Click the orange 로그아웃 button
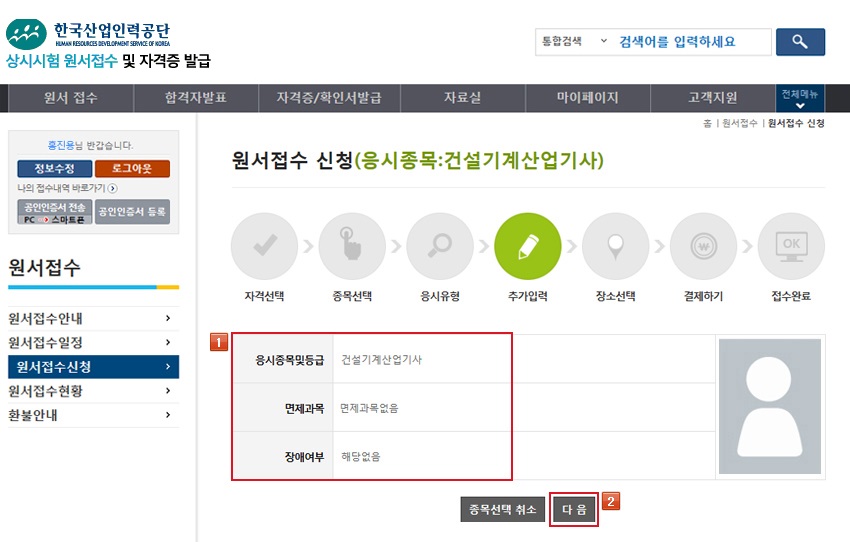This screenshot has height=542, width=850. tap(132, 168)
